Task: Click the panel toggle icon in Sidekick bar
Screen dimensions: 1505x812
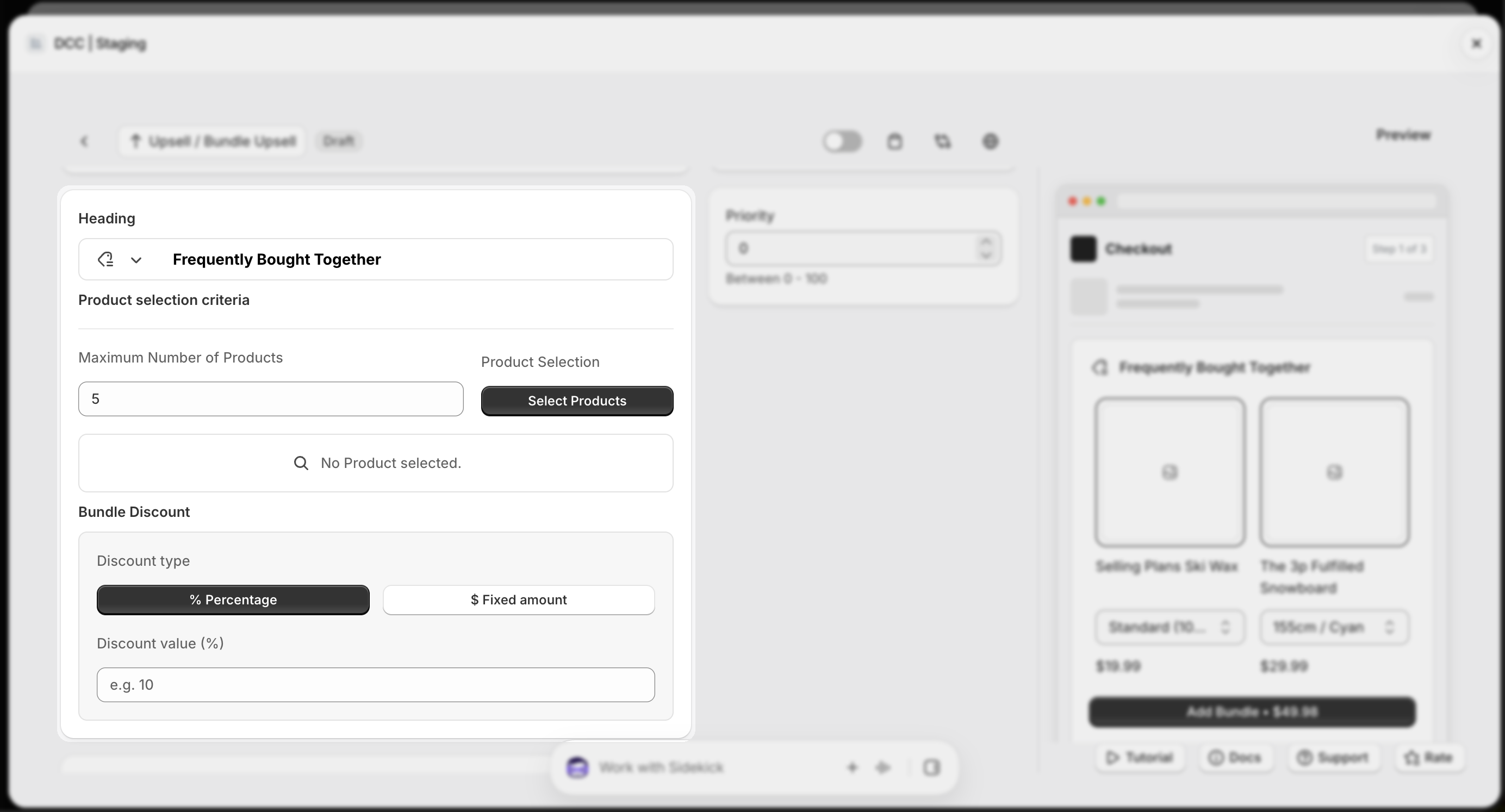Action: pos(931,767)
